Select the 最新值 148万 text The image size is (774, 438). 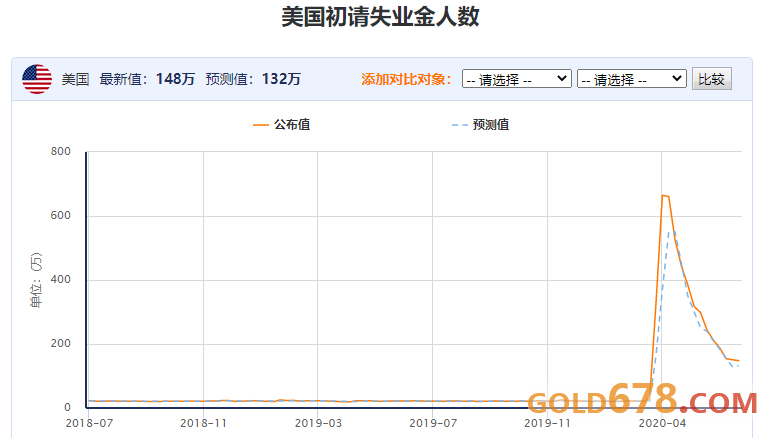point(147,79)
